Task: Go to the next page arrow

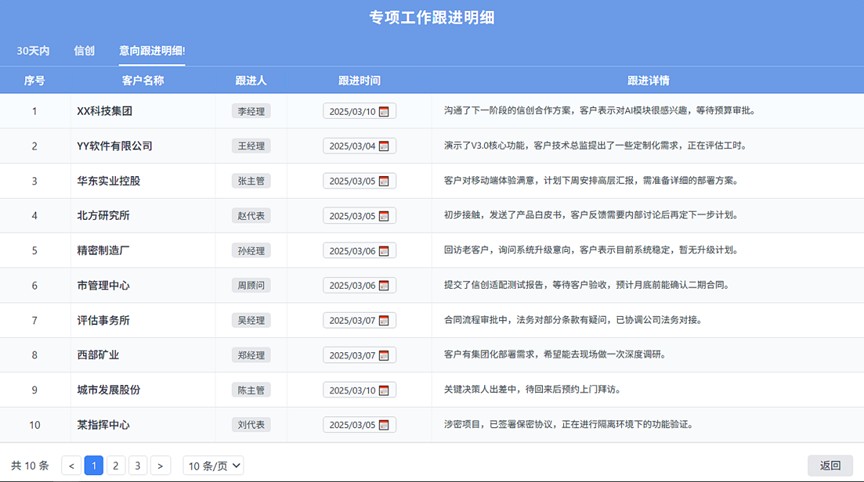Action: pos(160,465)
